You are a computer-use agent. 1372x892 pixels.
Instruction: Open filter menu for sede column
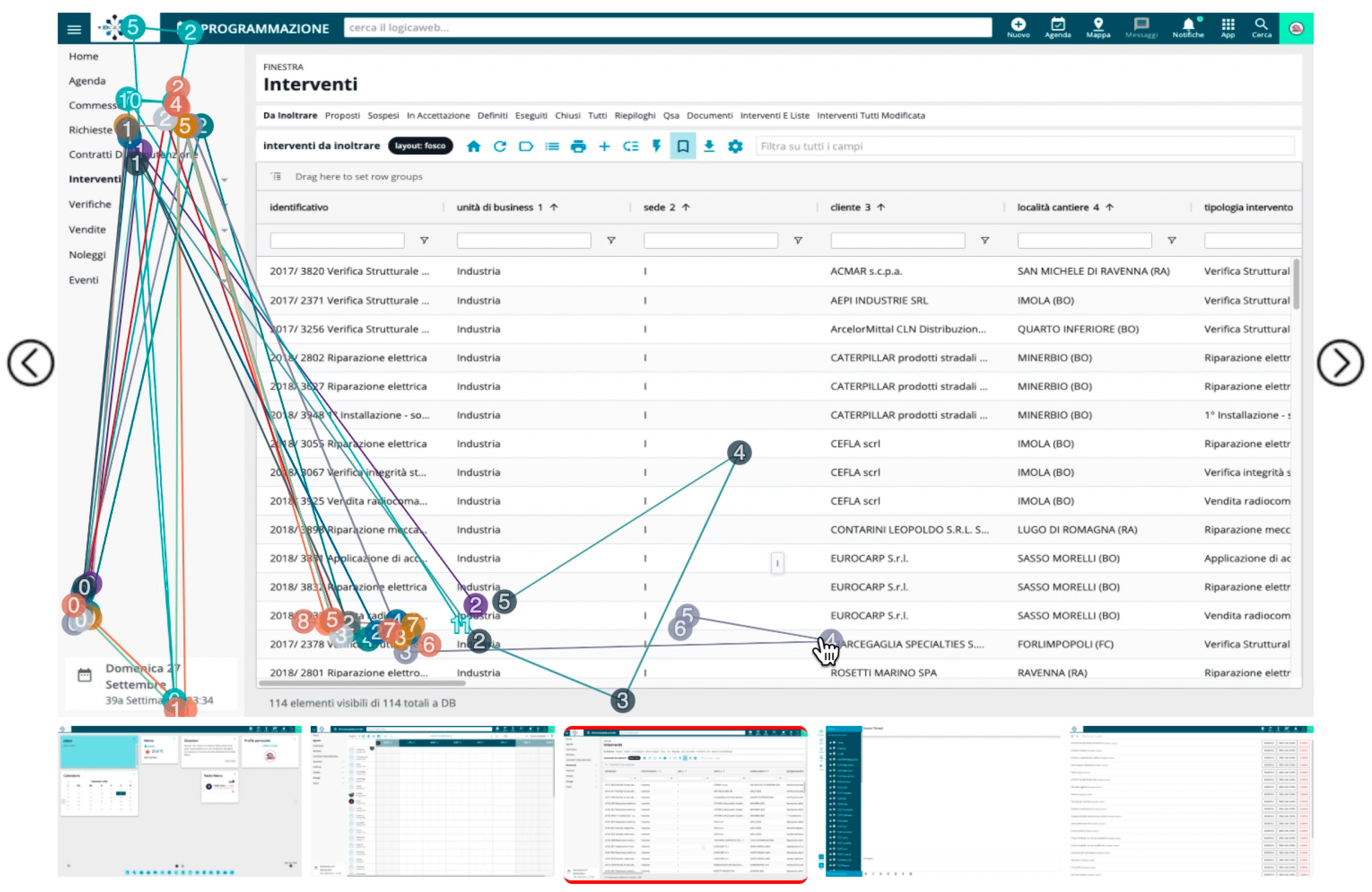[798, 241]
